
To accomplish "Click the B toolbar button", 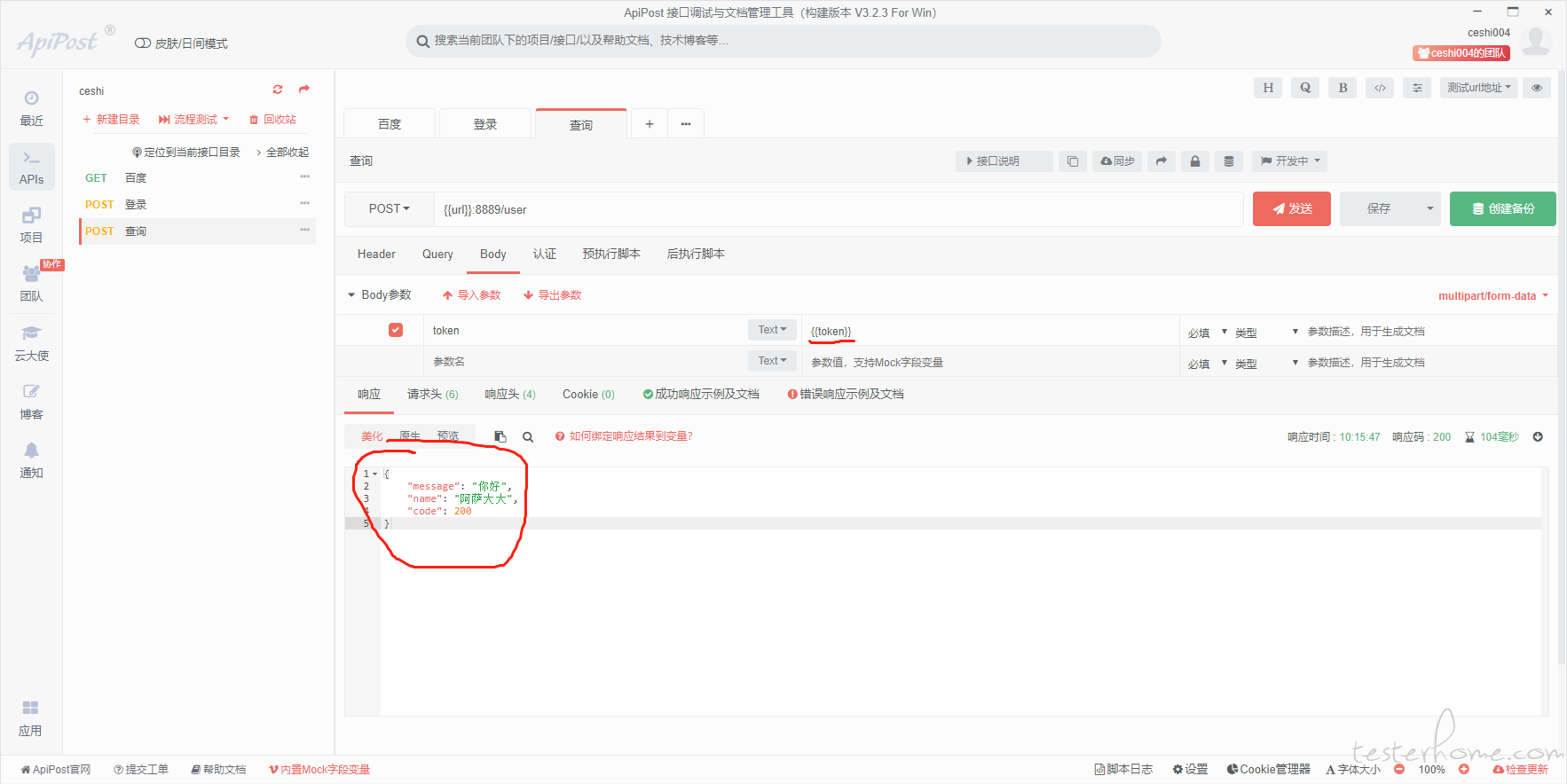I will [1343, 88].
